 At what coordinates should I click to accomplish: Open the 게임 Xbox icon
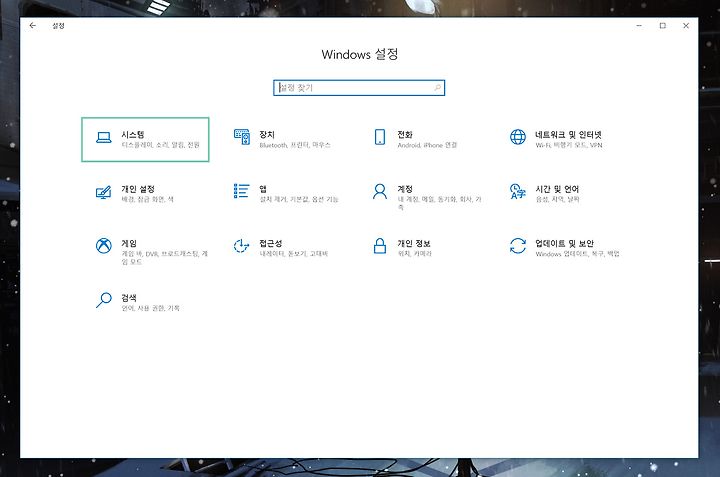click(x=104, y=246)
